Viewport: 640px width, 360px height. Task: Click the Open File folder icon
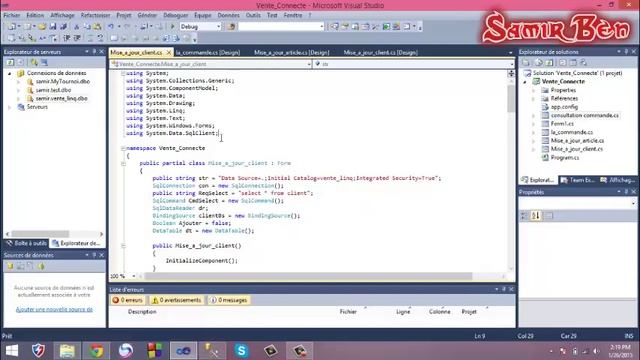[x=42, y=27]
